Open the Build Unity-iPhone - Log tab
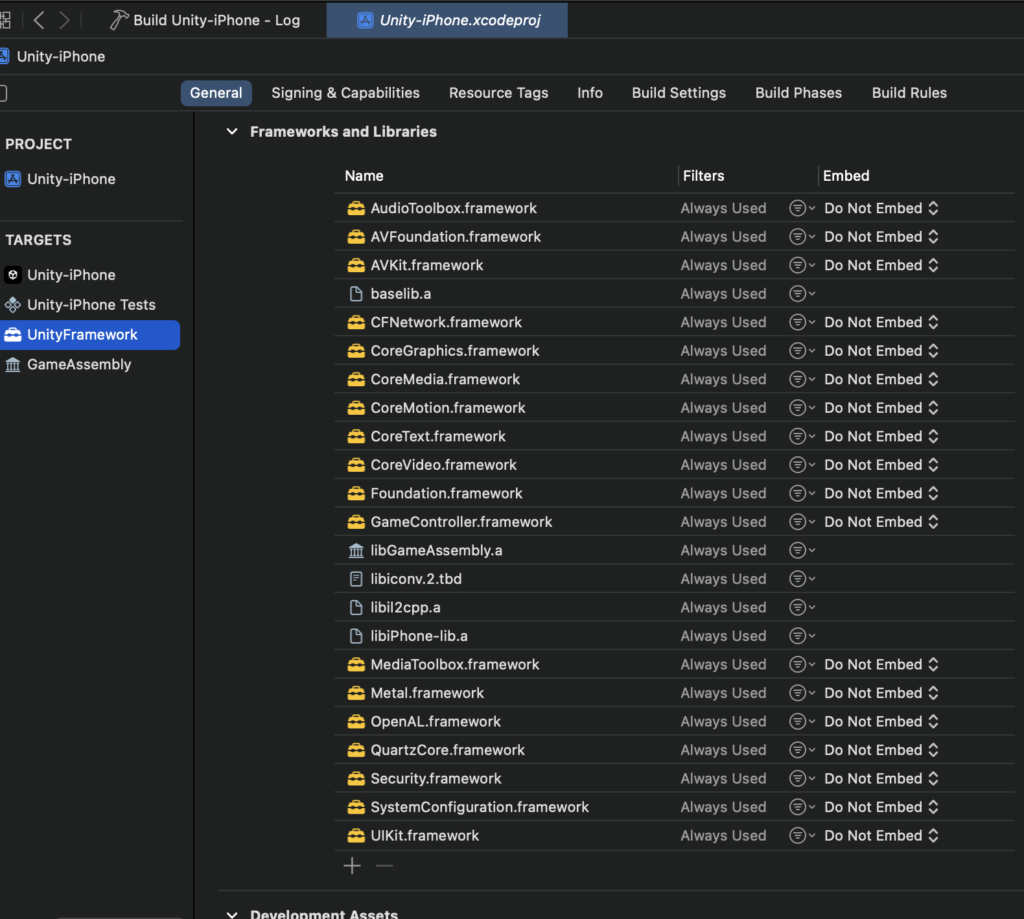Viewport: 1024px width, 919px height. (216, 20)
